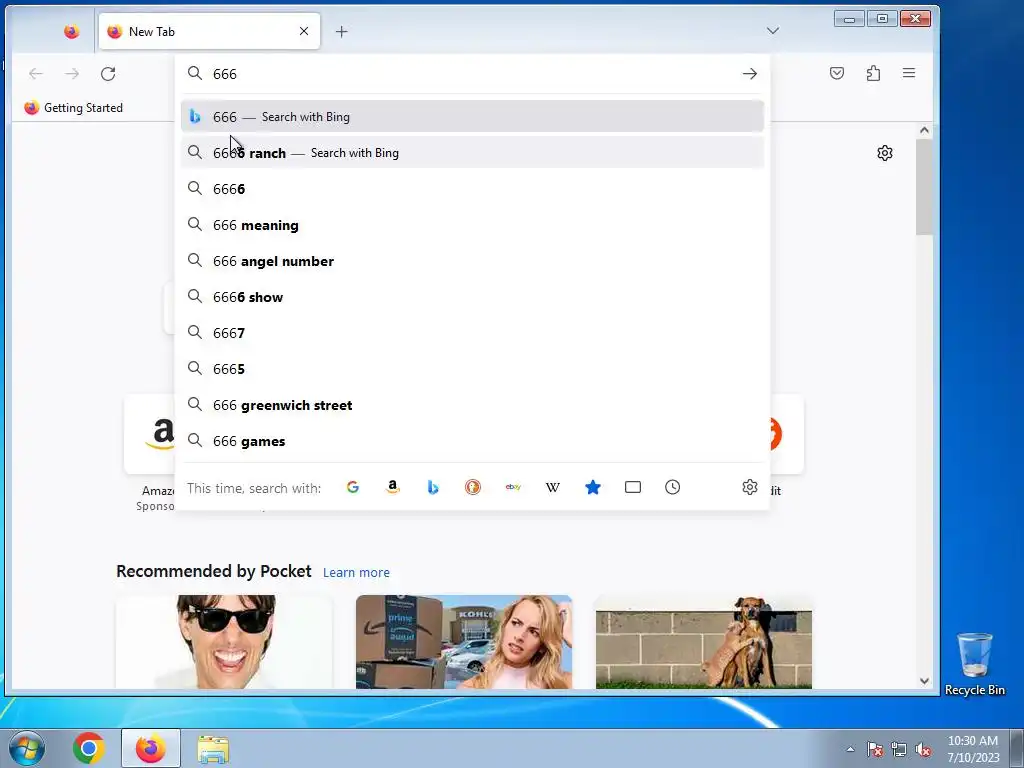This screenshot has width=1024, height=768.
Task: Choose "666 — Search with Bing" suggestion
Action: point(472,117)
